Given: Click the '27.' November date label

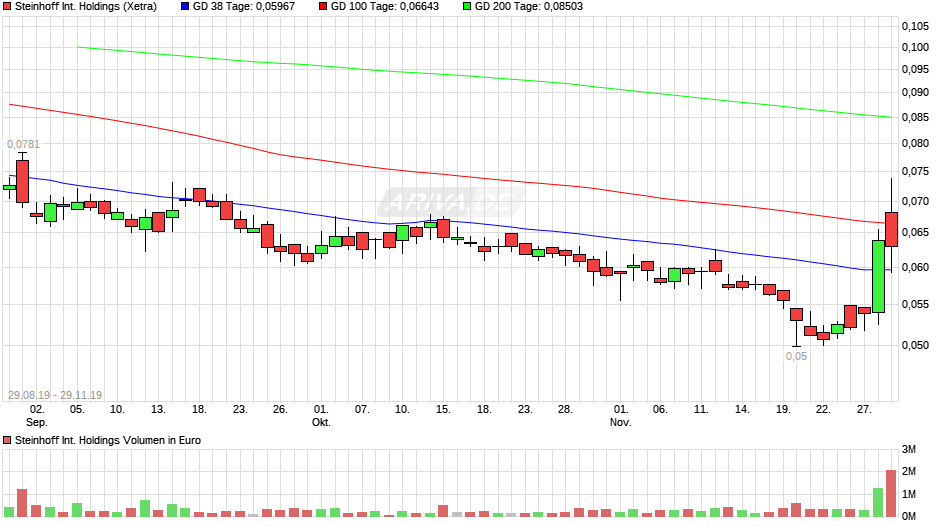Looking at the screenshot, I should (x=864, y=409).
